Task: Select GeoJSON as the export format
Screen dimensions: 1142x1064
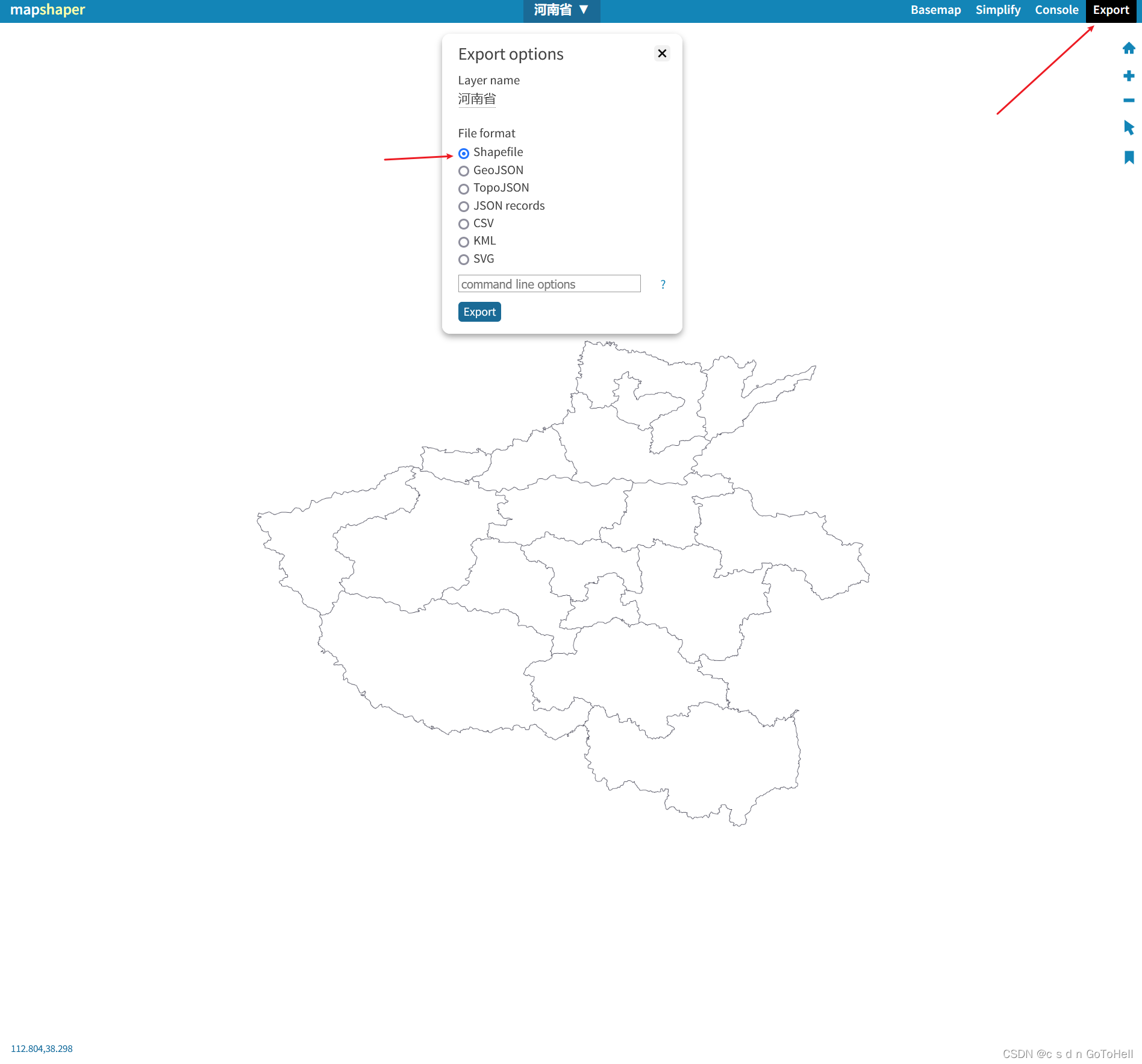Action: tap(463, 171)
